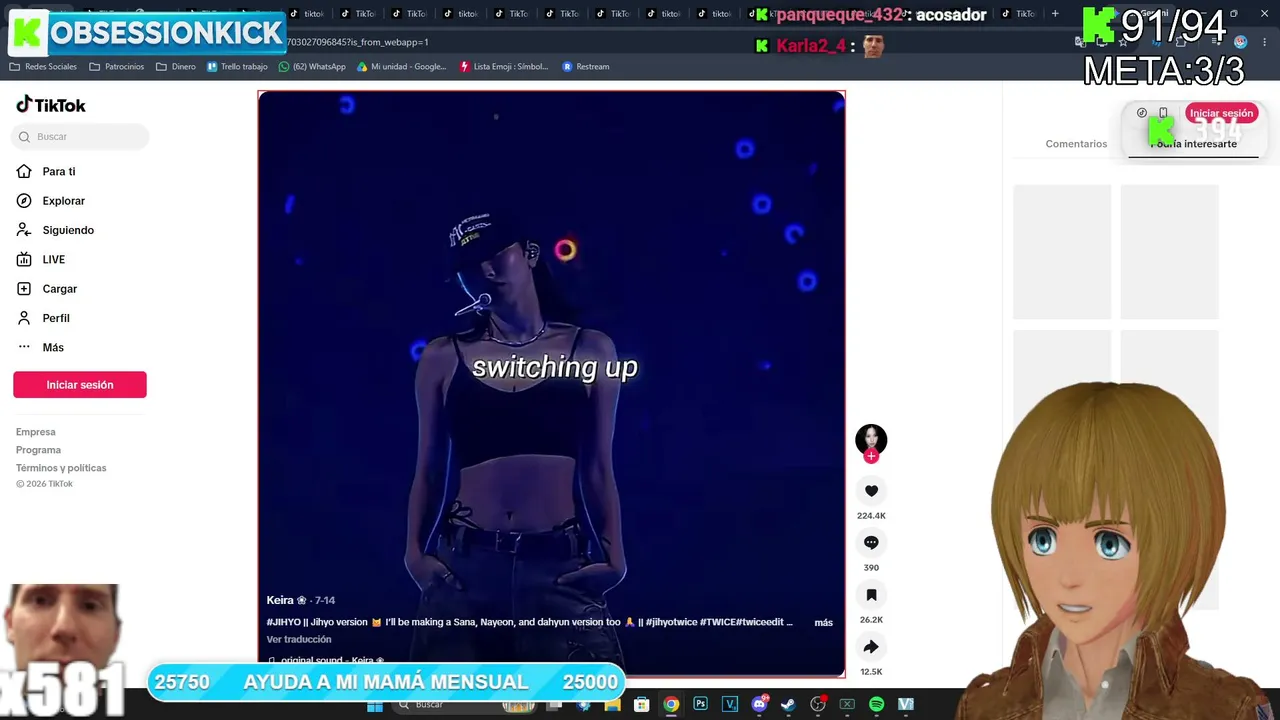This screenshot has width=1280, height=720.
Task: Open the Programa footer link
Action: tap(38, 450)
